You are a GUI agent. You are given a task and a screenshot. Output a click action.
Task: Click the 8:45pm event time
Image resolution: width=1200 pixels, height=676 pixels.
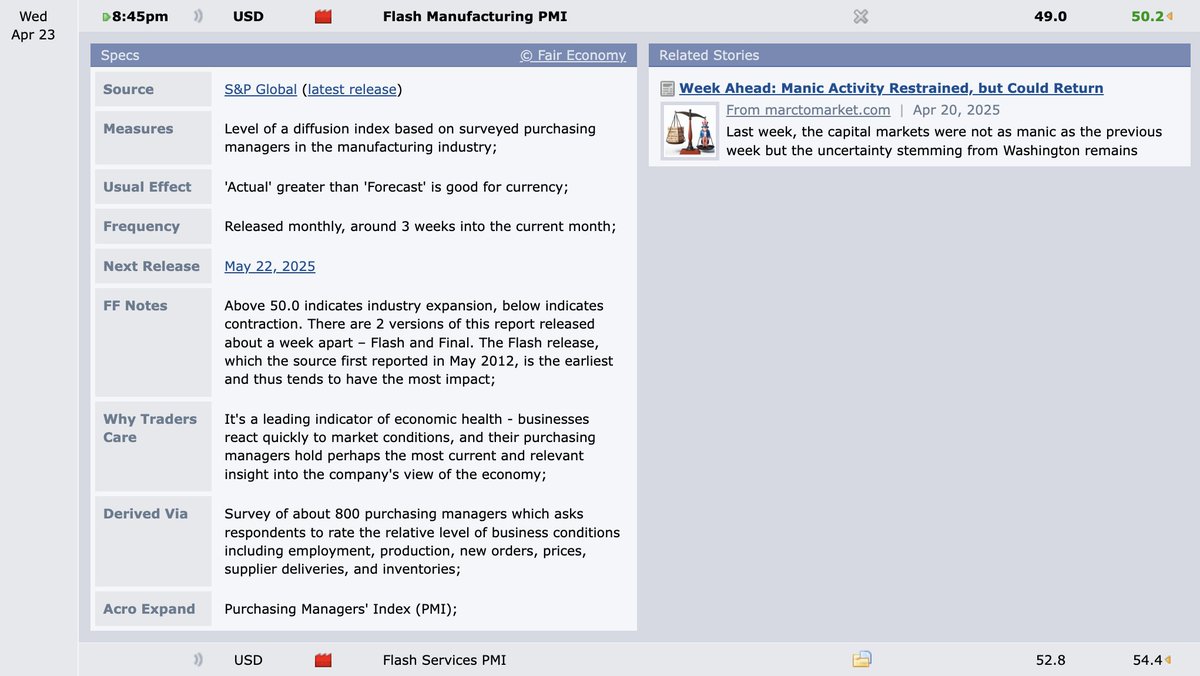pyautogui.click(x=140, y=16)
